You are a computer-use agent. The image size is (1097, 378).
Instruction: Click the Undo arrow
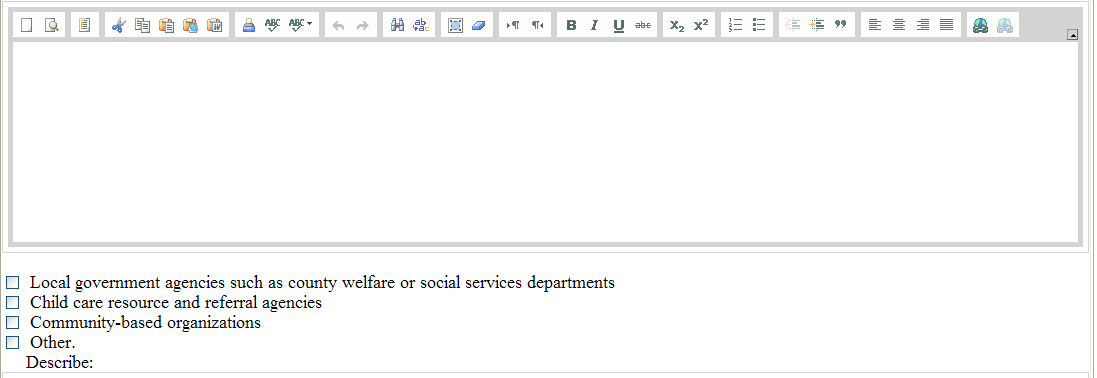coord(339,25)
